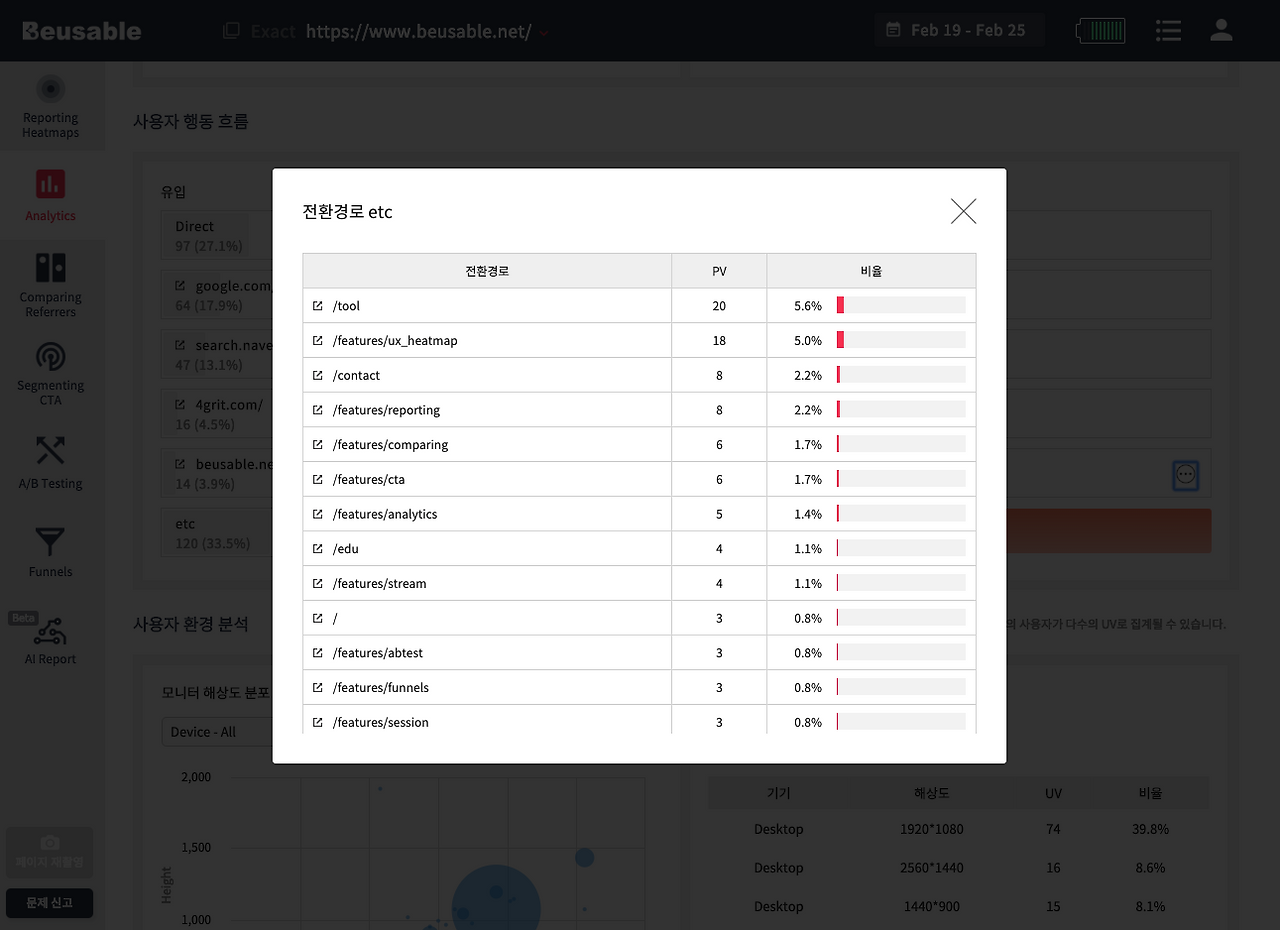Open external link icon for /edu

tap(318, 549)
